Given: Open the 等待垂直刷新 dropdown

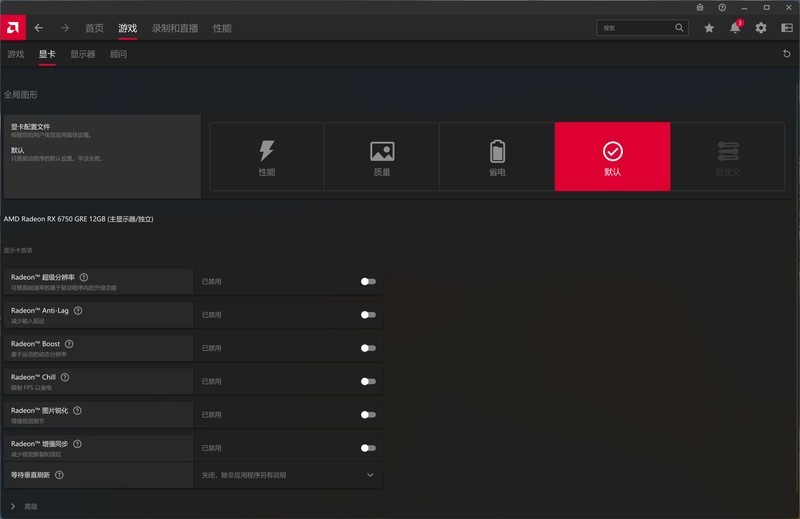Looking at the screenshot, I should 288,475.
